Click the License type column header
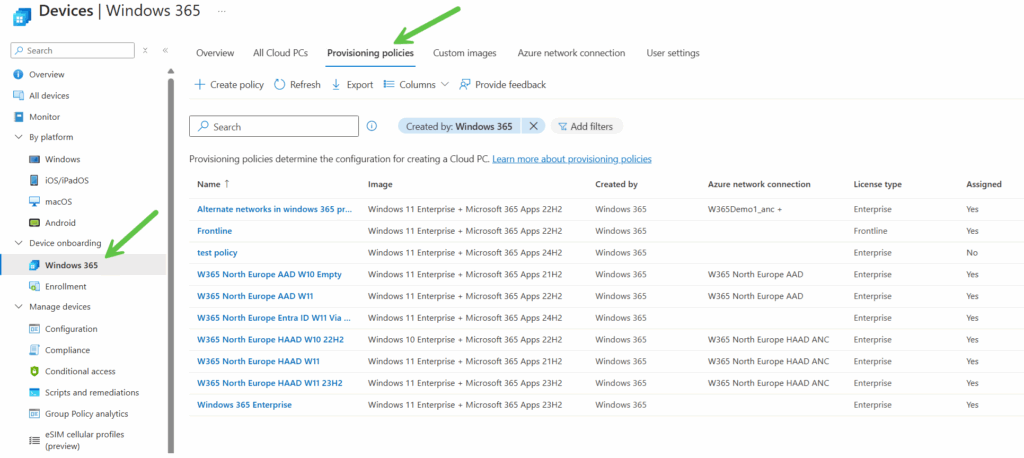This screenshot has height=458, width=1024. coord(877,184)
